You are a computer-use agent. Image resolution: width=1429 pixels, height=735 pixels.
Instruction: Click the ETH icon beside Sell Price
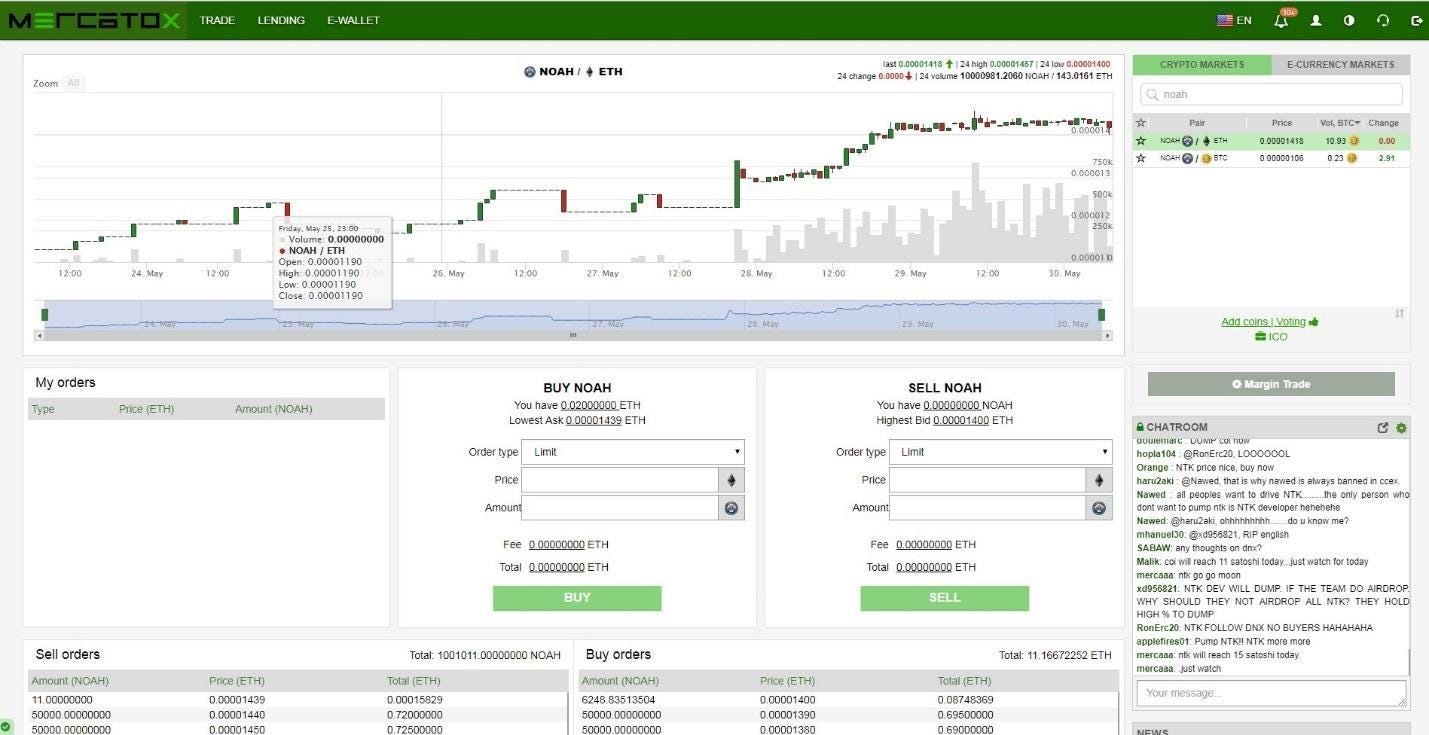[1099, 480]
